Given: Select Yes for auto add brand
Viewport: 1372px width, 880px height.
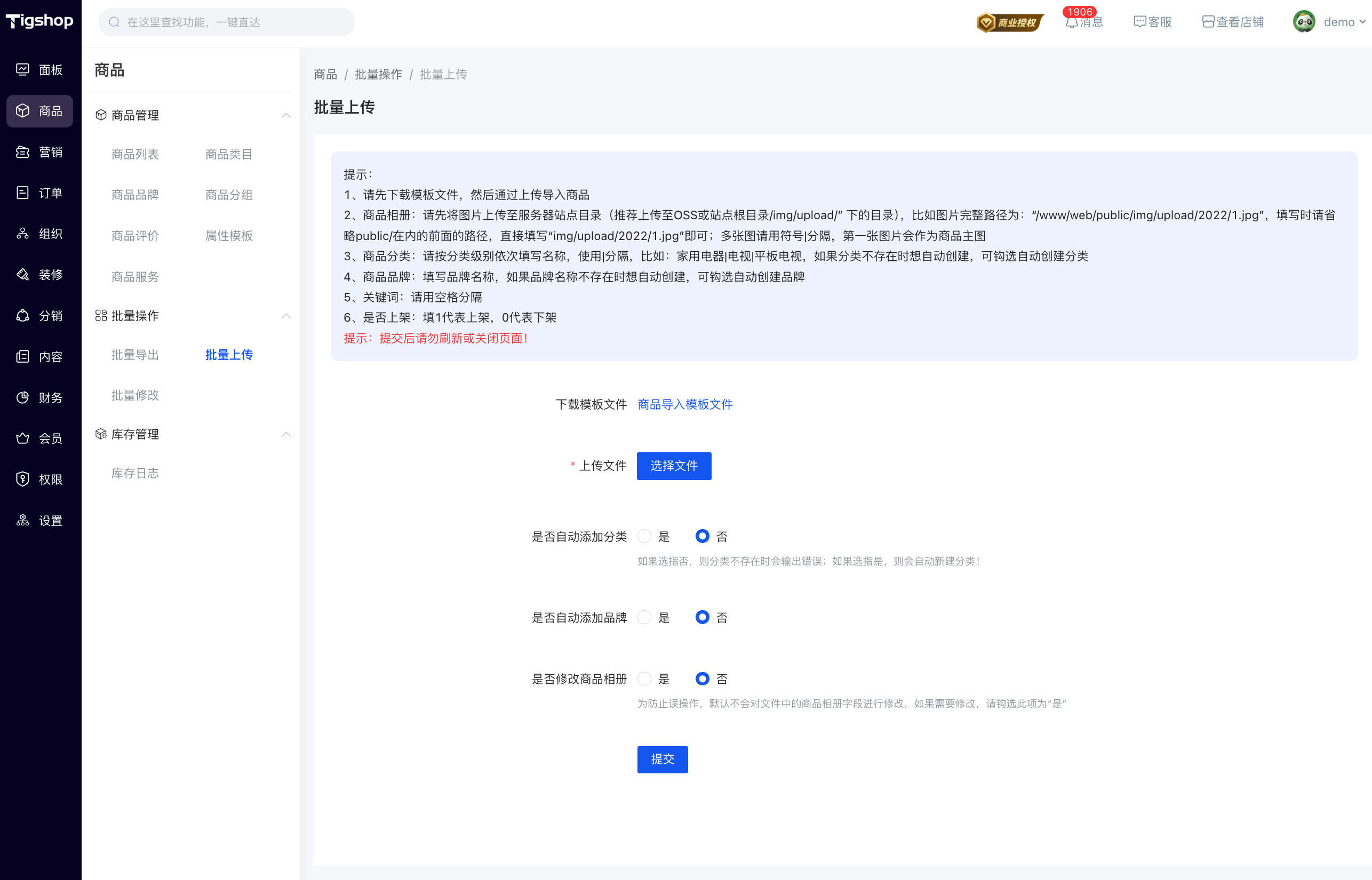Looking at the screenshot, I should [x=644, y=617].
